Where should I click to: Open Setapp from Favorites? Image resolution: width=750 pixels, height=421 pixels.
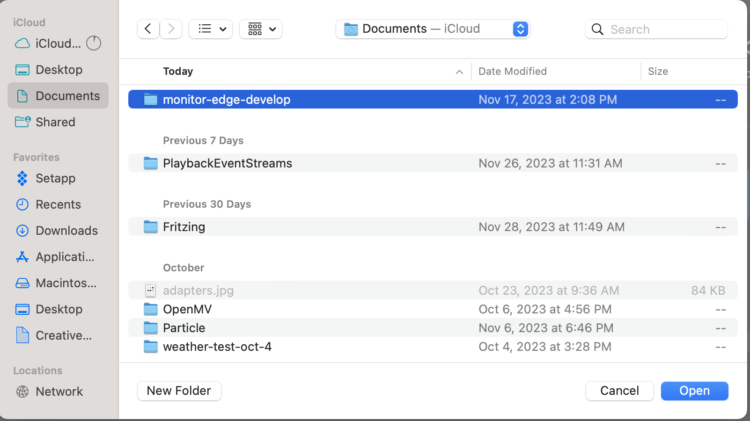58,178
